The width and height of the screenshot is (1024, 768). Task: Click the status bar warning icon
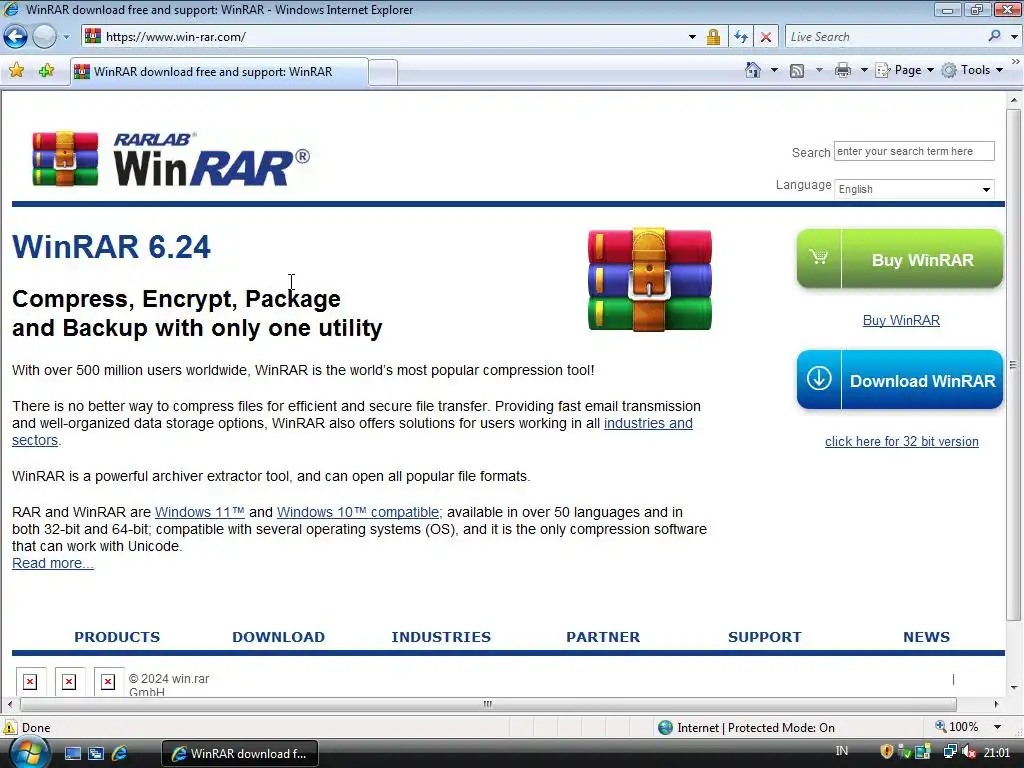[x=10, y=727]
